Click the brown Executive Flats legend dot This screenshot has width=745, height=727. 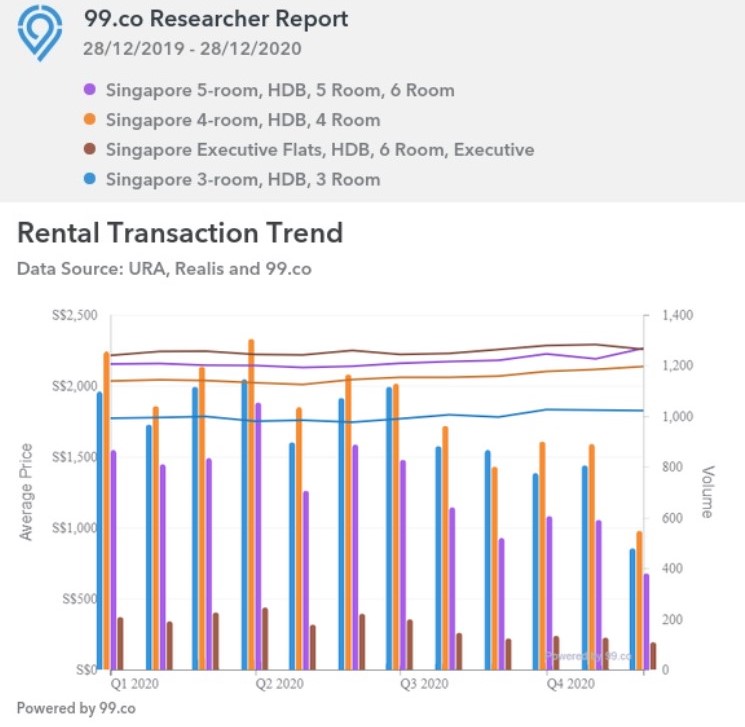click(x=89, y=150)
